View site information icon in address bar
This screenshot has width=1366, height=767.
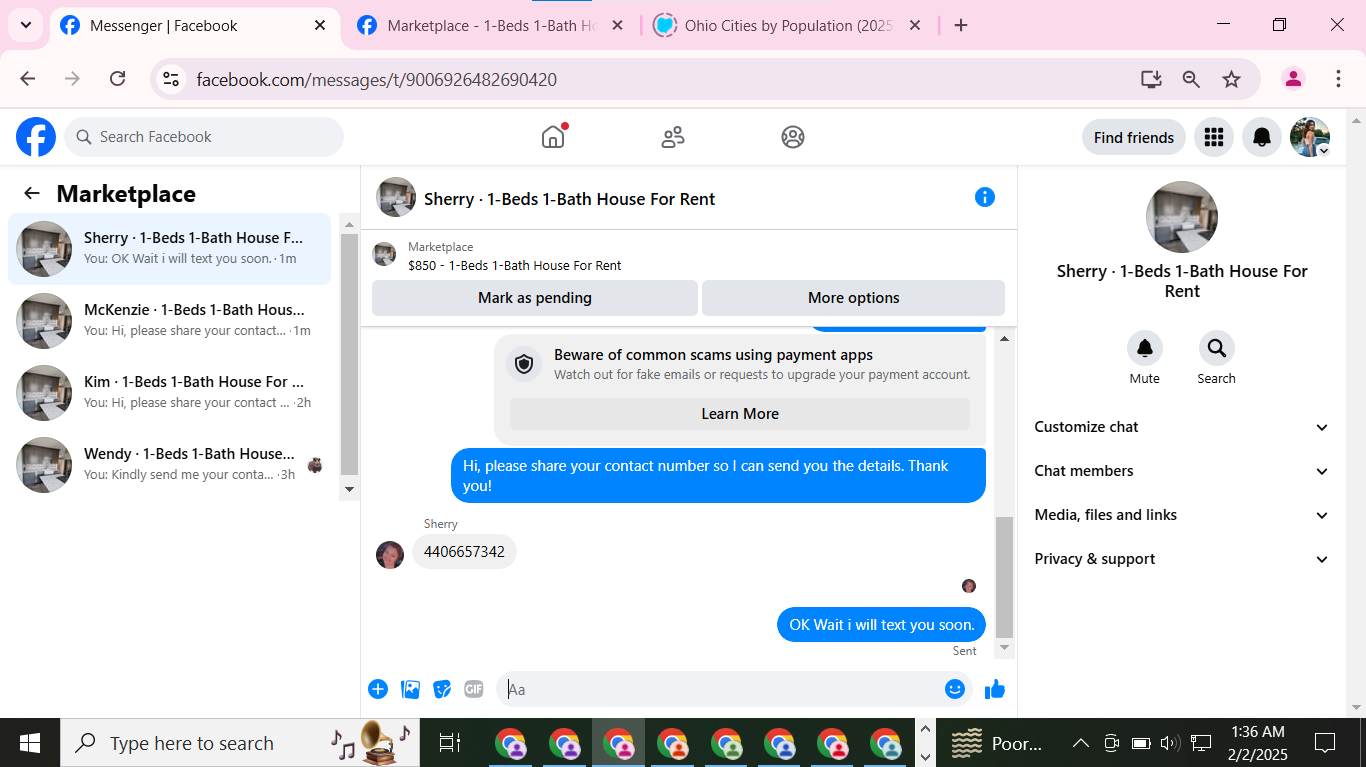pos(171,79)
